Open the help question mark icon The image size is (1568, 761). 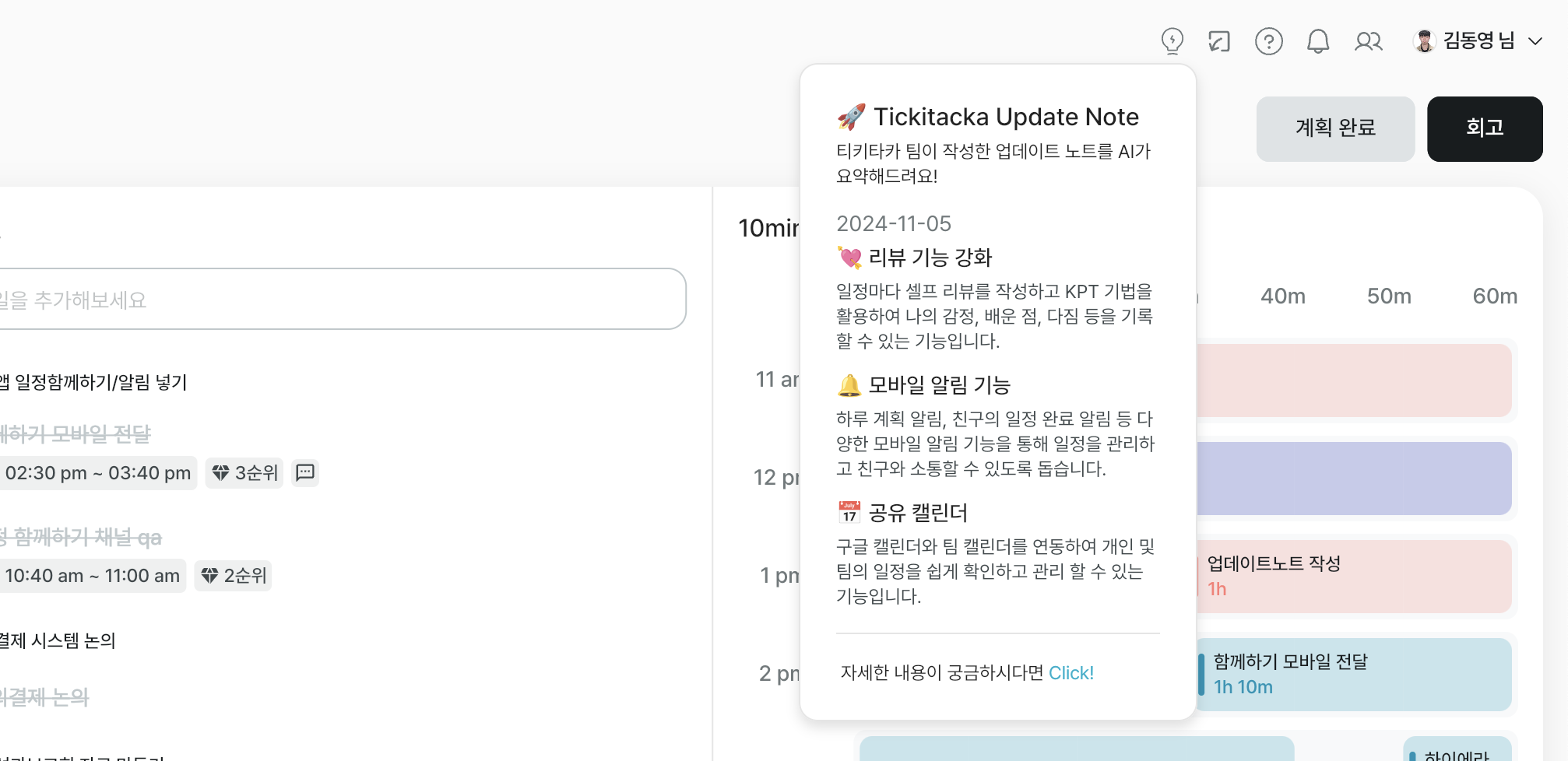1268,41
